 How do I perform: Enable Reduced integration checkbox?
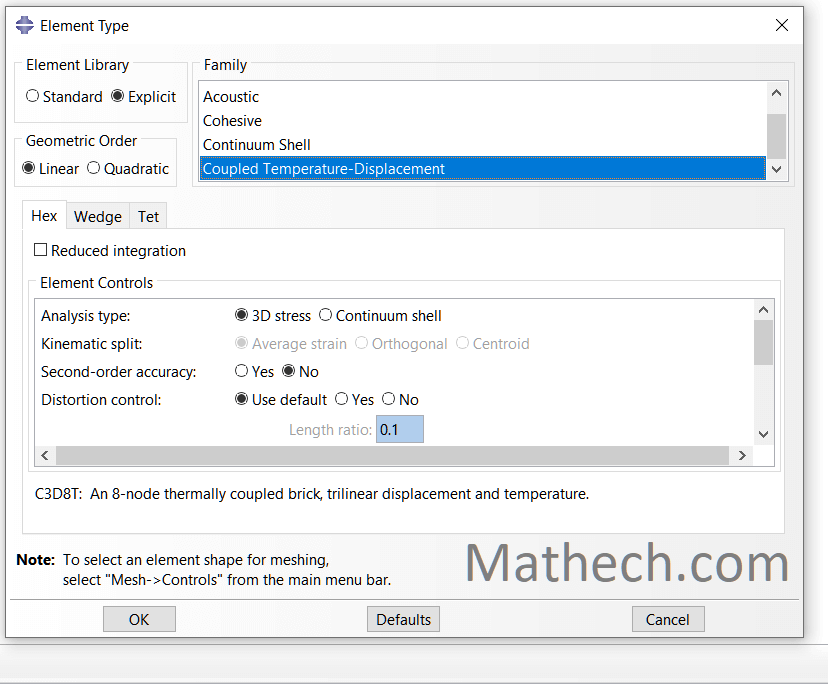point(41,250)
